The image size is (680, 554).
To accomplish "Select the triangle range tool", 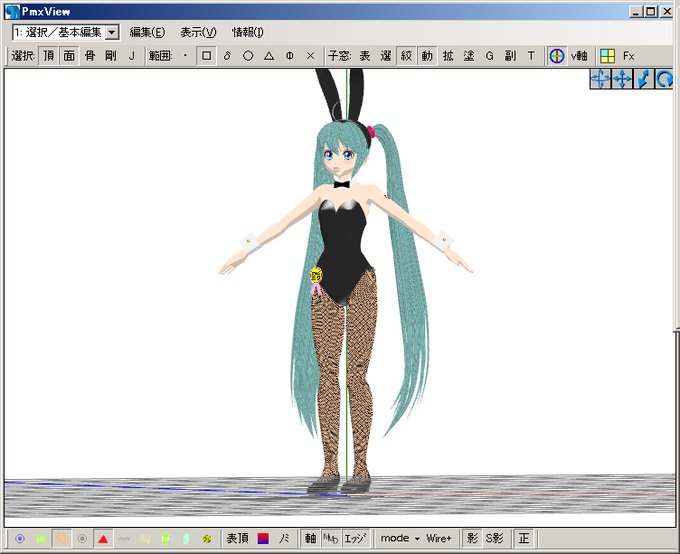I will [x=269, y=56].
